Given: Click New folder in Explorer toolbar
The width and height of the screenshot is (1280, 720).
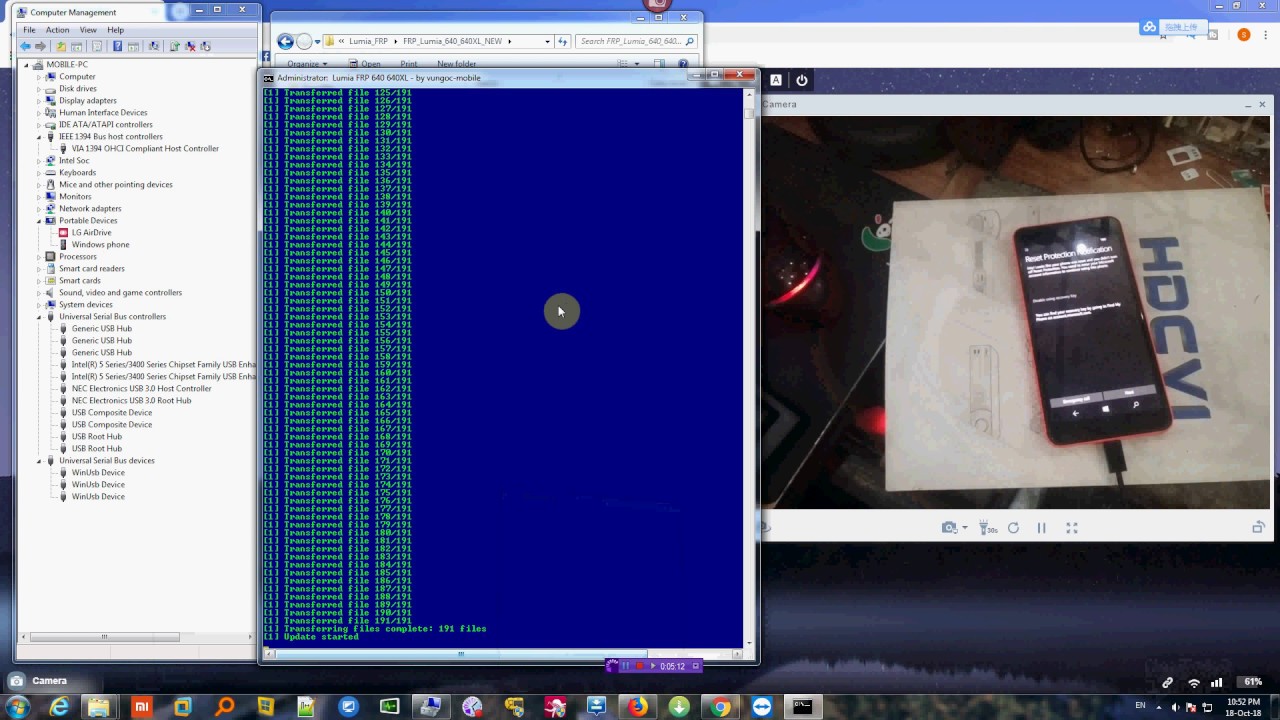Looking at the screenshot, I should [457, 64].
